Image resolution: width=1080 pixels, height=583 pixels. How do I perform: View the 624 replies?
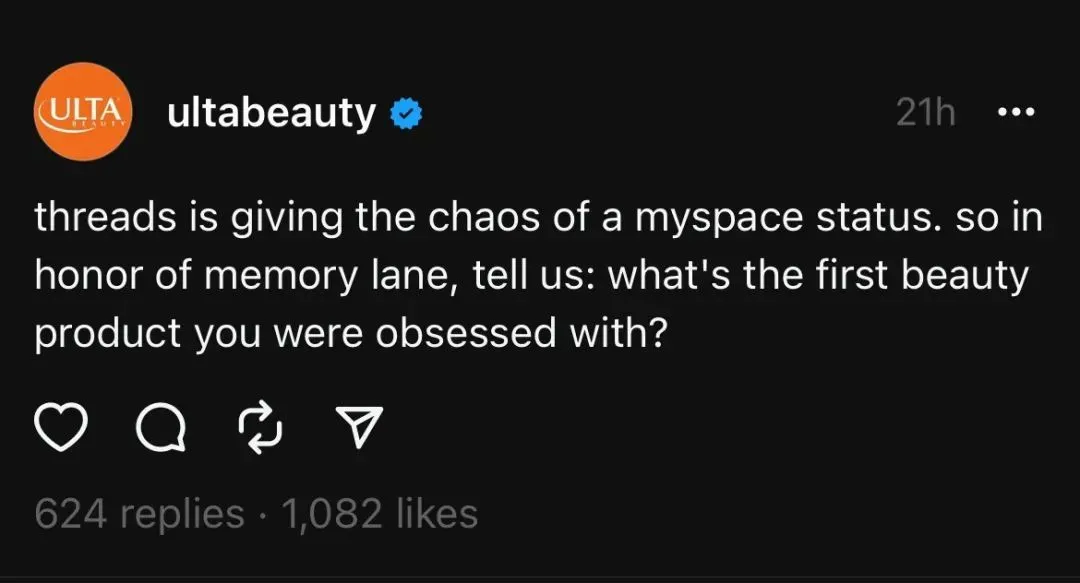[x=140, y=514]
